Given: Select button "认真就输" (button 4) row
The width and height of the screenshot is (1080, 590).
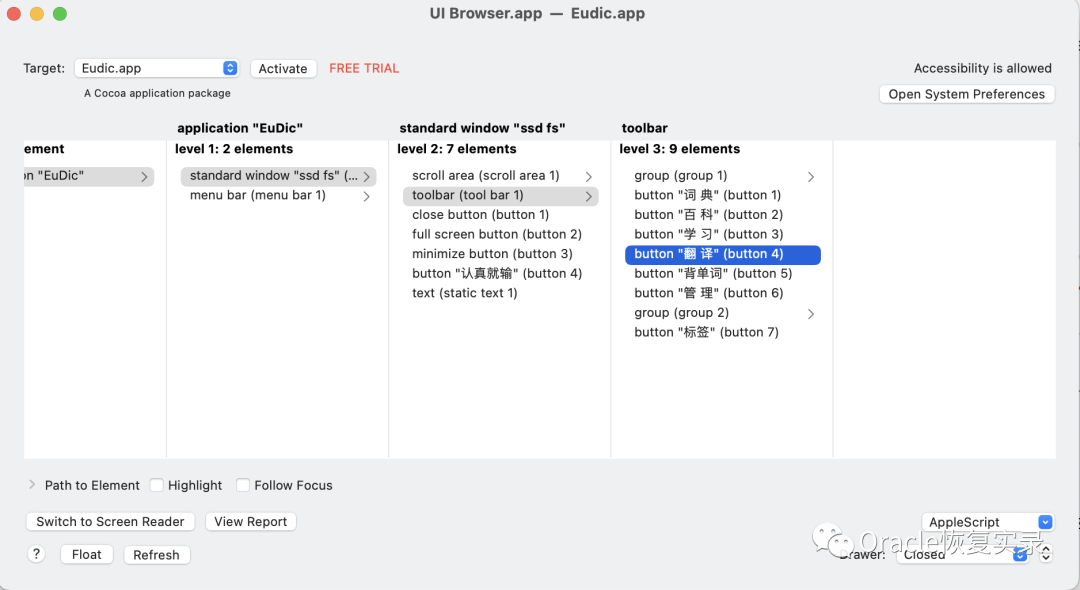Looking at the screenshot, I should pyautogui.click(x=500, y=274).
